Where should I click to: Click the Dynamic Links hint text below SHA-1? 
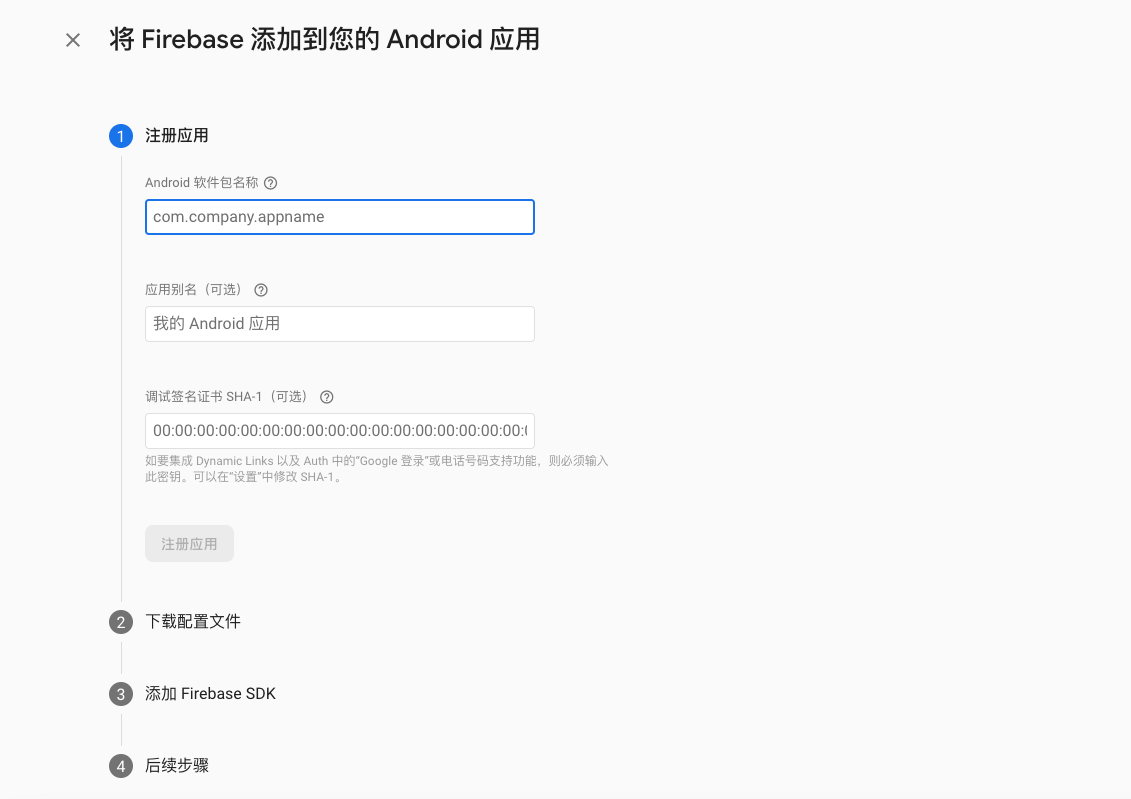(377, 469)
